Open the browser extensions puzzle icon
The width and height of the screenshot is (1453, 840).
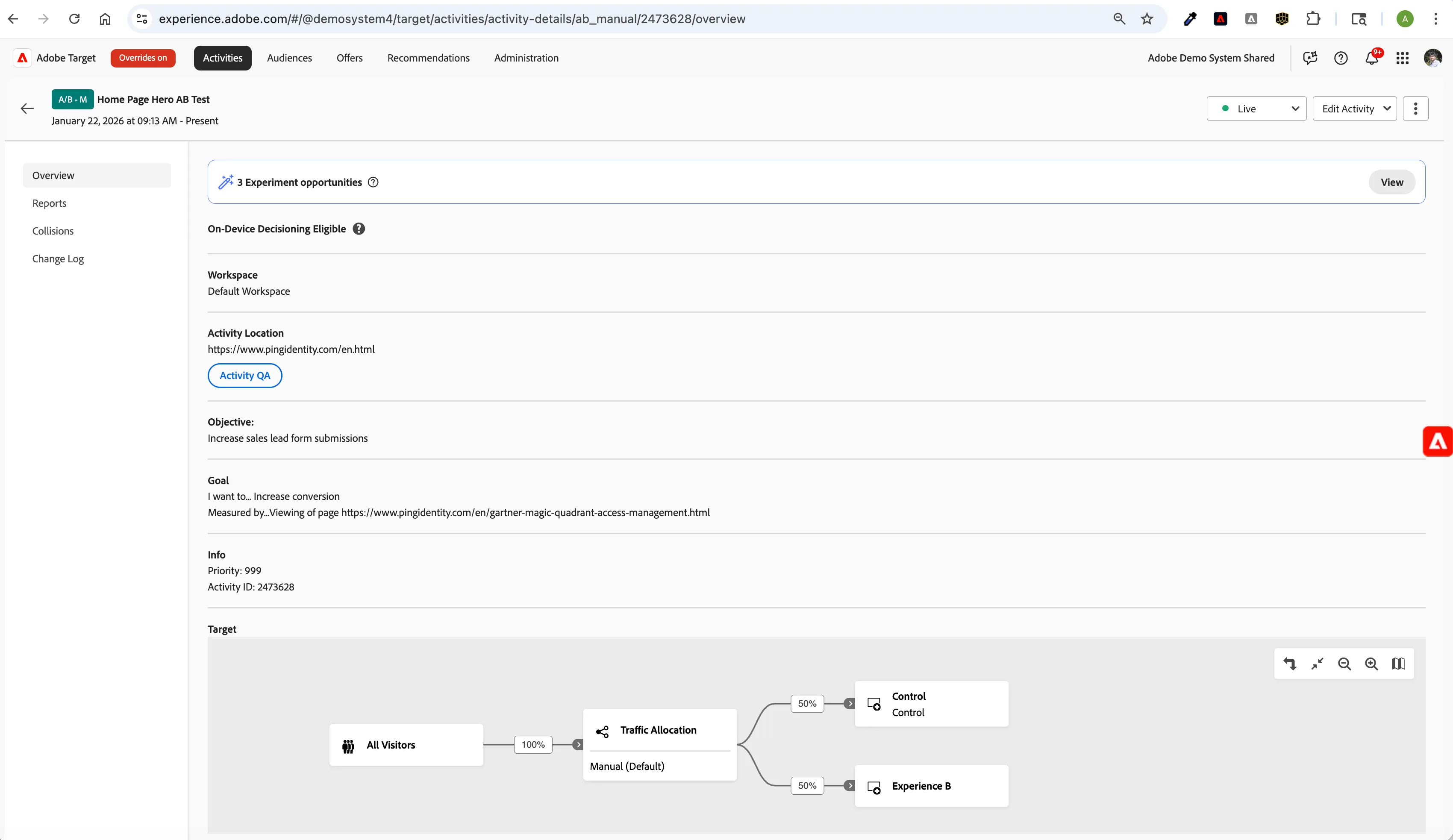(1313, 19)
